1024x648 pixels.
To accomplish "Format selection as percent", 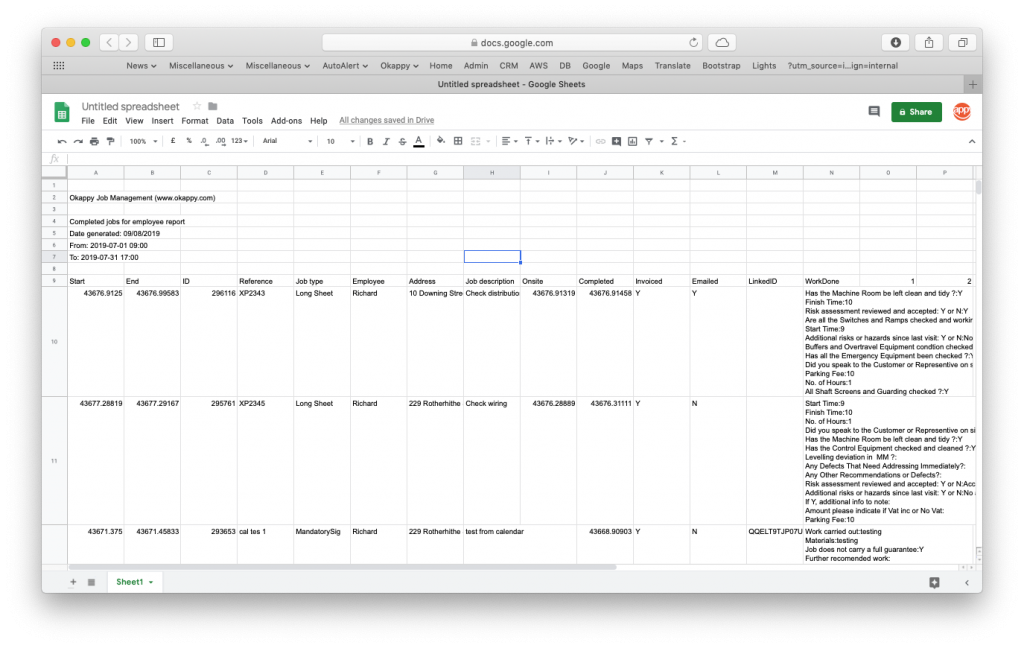I will [189, 141].
